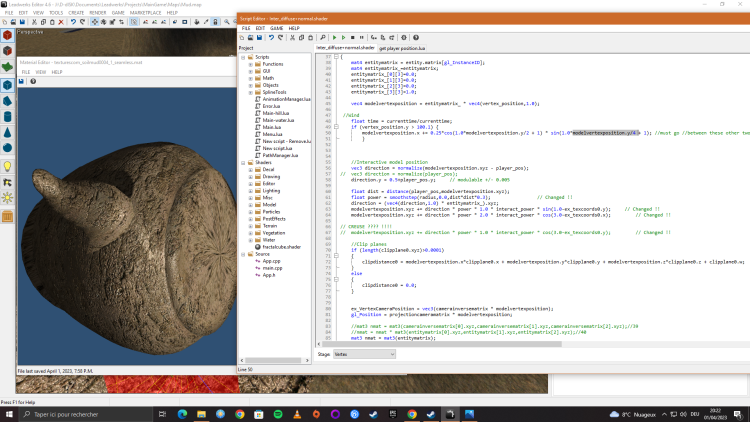Screen dimensions: 750x422
Task: Open Main.lua in the Project tree
Action: [x=271, y=127]
